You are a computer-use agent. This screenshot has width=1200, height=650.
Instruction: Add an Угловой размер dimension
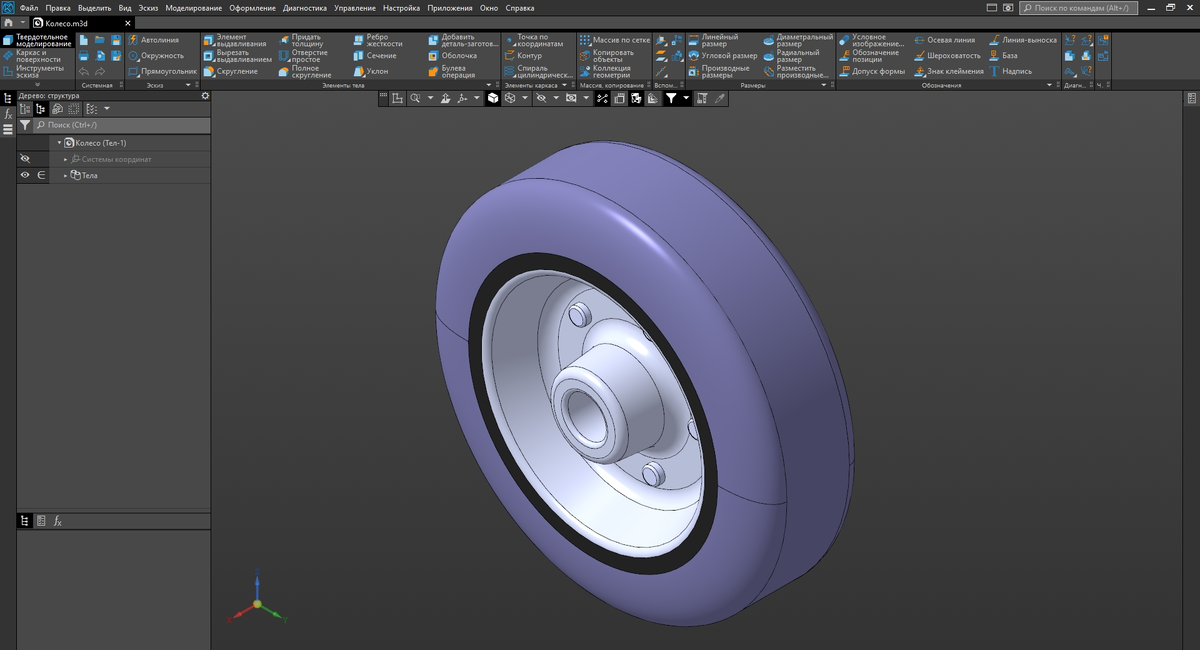[x=722, y=56]
